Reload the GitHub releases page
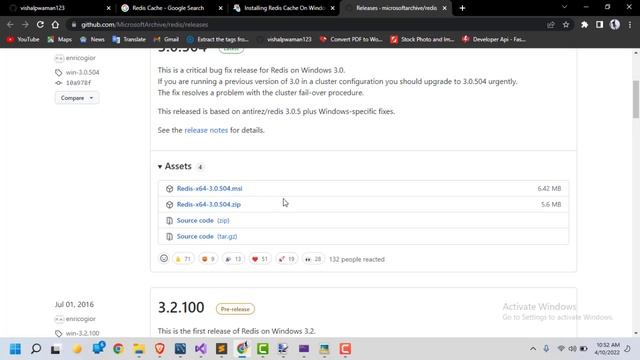 (x=40, y=24)
